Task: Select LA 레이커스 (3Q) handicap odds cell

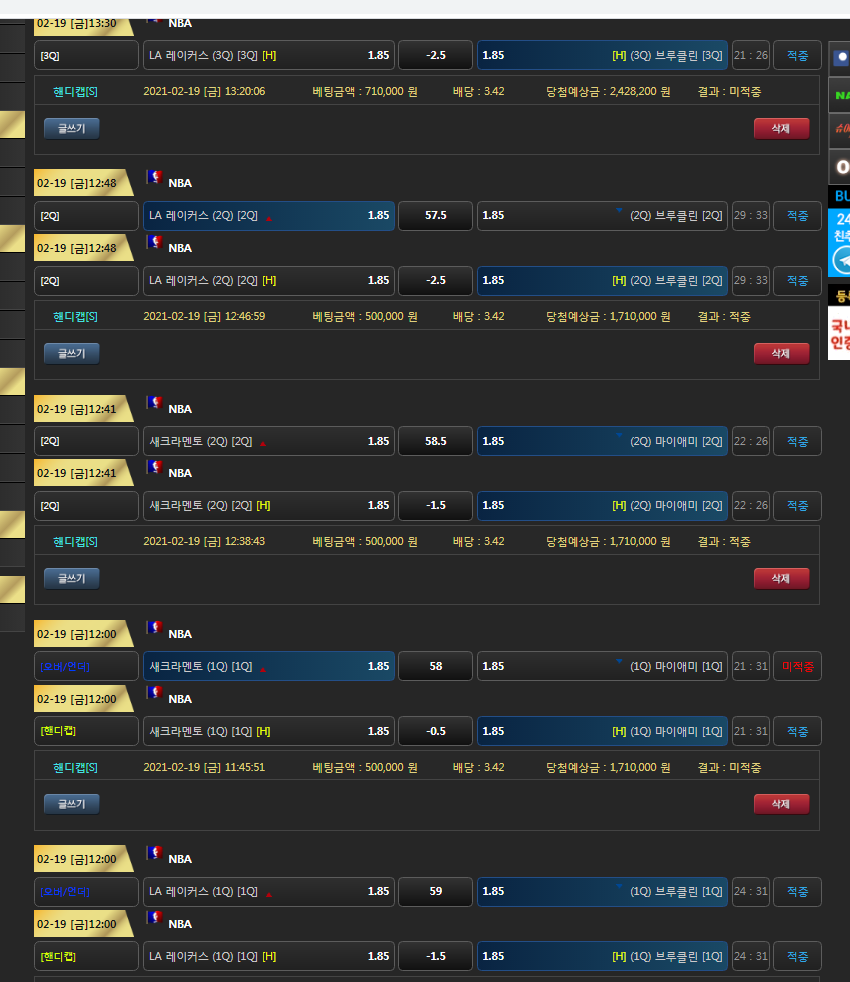Action: (x=269, y=55)
